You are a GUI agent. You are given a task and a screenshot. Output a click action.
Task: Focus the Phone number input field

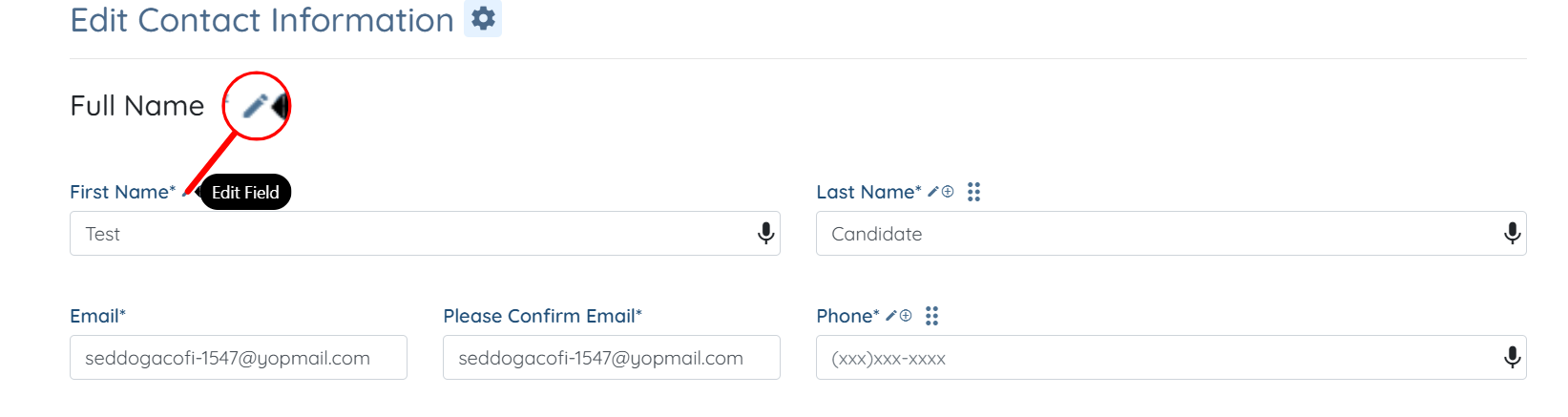(x=1171, y=357)
